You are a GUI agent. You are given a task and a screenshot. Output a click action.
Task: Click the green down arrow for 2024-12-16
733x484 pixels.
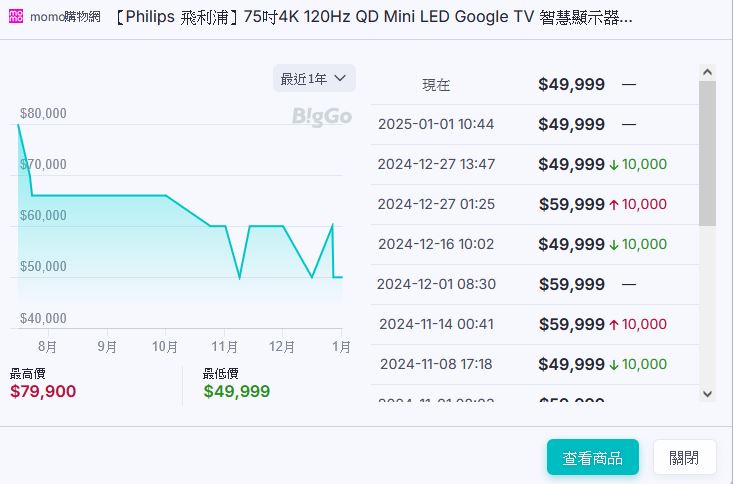[614, 245]
